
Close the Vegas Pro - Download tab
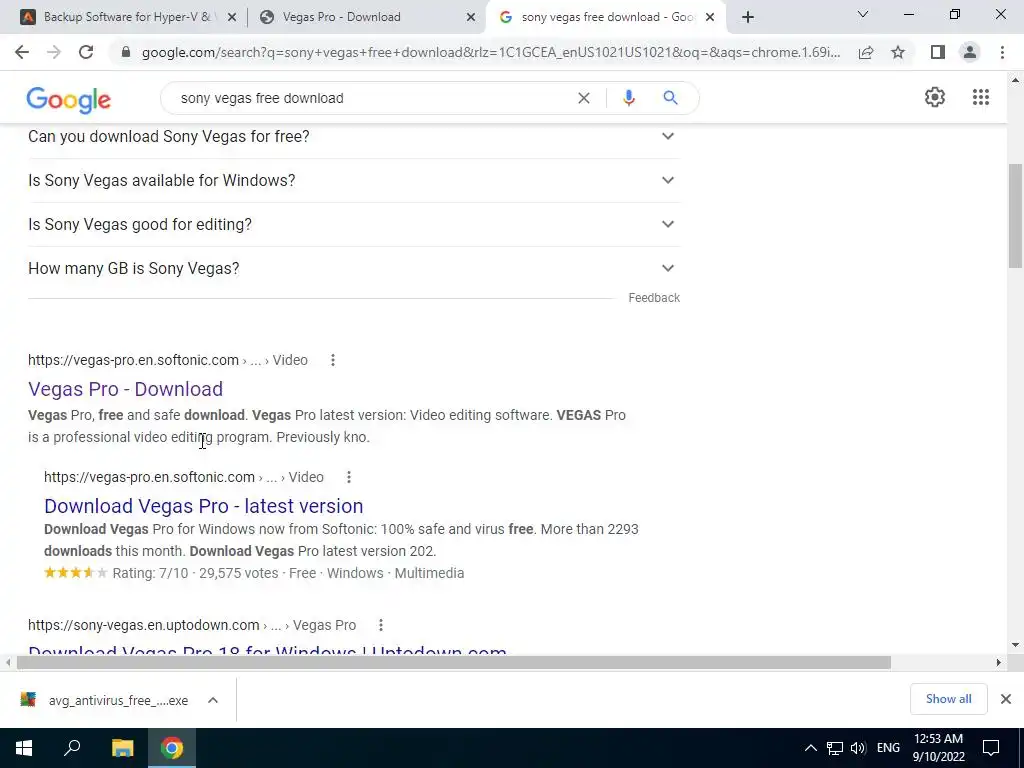471,18
